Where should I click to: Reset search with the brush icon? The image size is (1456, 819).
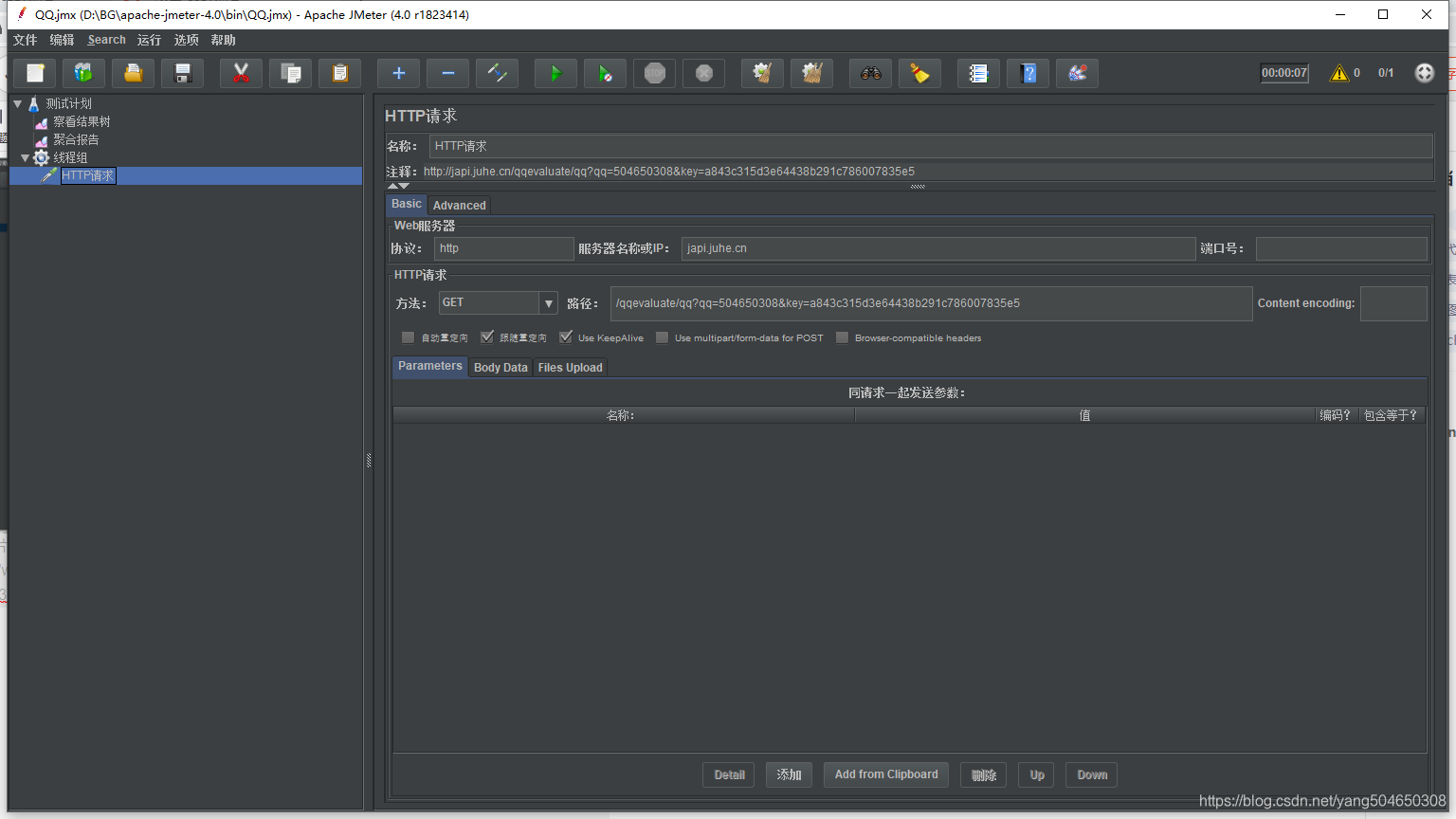[x=920, y=73]
